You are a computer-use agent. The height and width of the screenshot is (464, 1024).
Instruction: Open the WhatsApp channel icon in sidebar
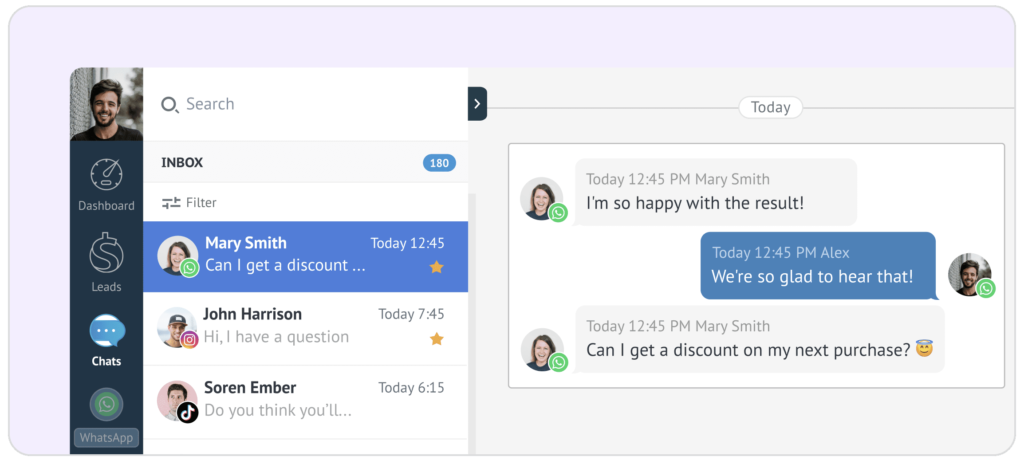click(x=106, y=405)
